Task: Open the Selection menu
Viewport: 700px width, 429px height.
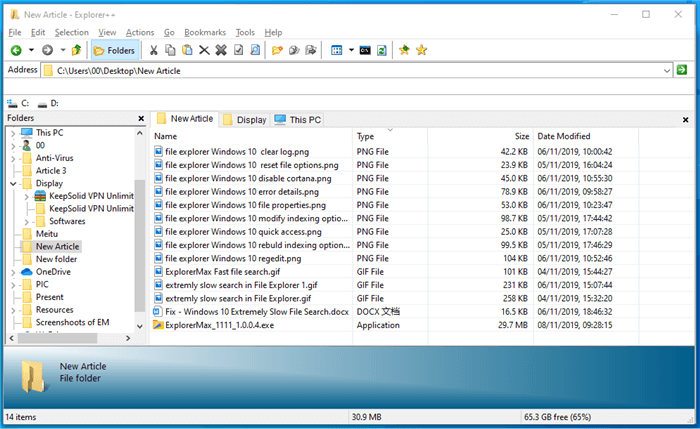Action: [71, 32]
